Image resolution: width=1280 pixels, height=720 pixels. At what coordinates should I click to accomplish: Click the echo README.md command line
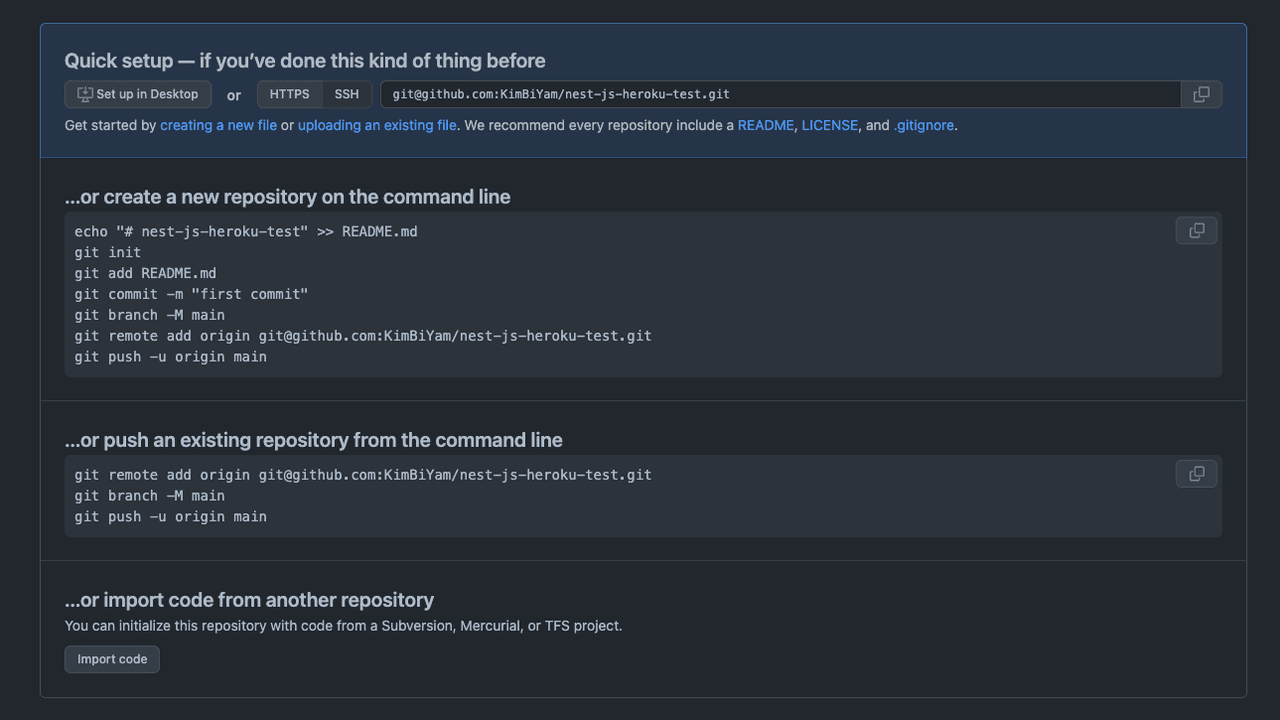pyautogui.click(x=246, y=231)
